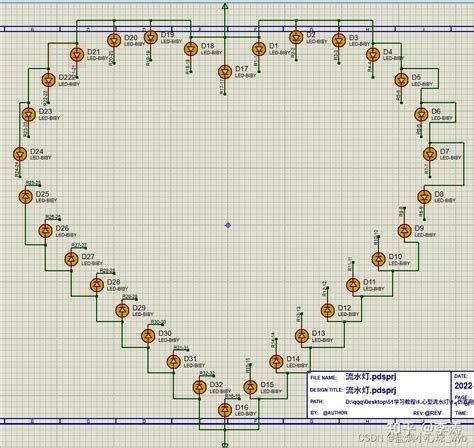Select the D18 LED component

(191, 49)
